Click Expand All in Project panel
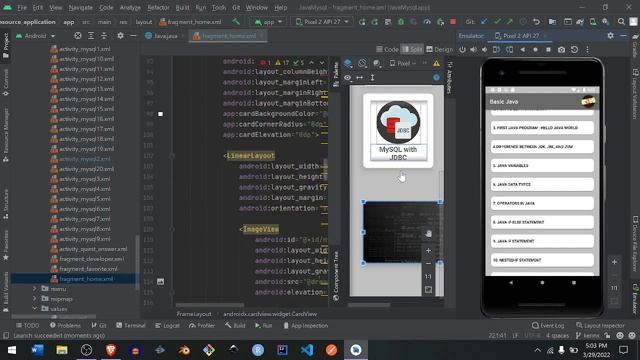640x360 pixels. (91, 36)
